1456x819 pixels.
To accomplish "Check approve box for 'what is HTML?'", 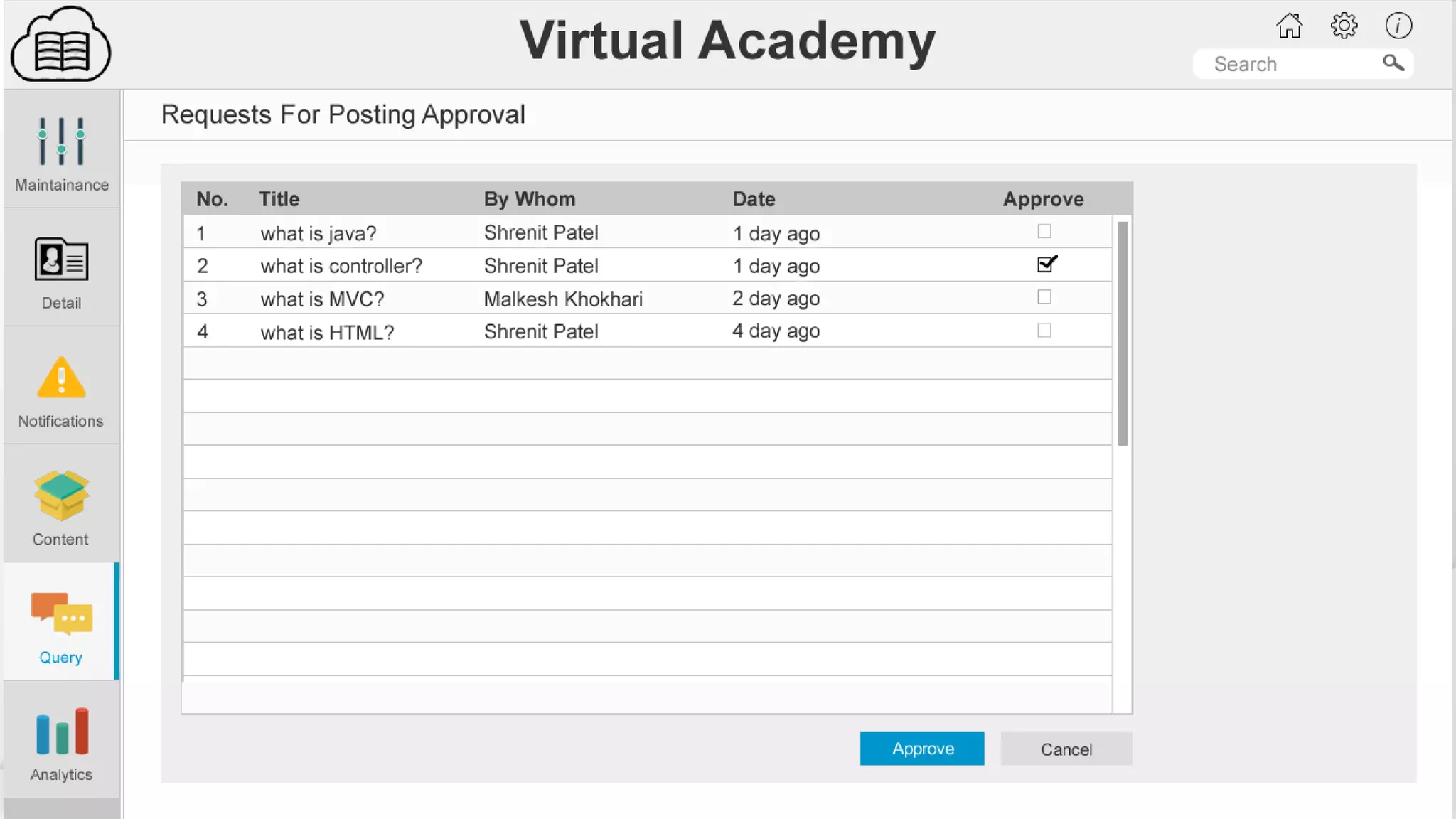I will click(x=1044, y=331).
